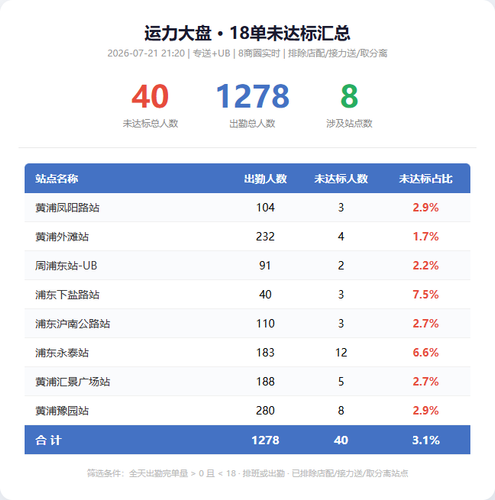
Task: Click the title 运力大盘·18单未达标汇总
Action: tap(247, 33)
